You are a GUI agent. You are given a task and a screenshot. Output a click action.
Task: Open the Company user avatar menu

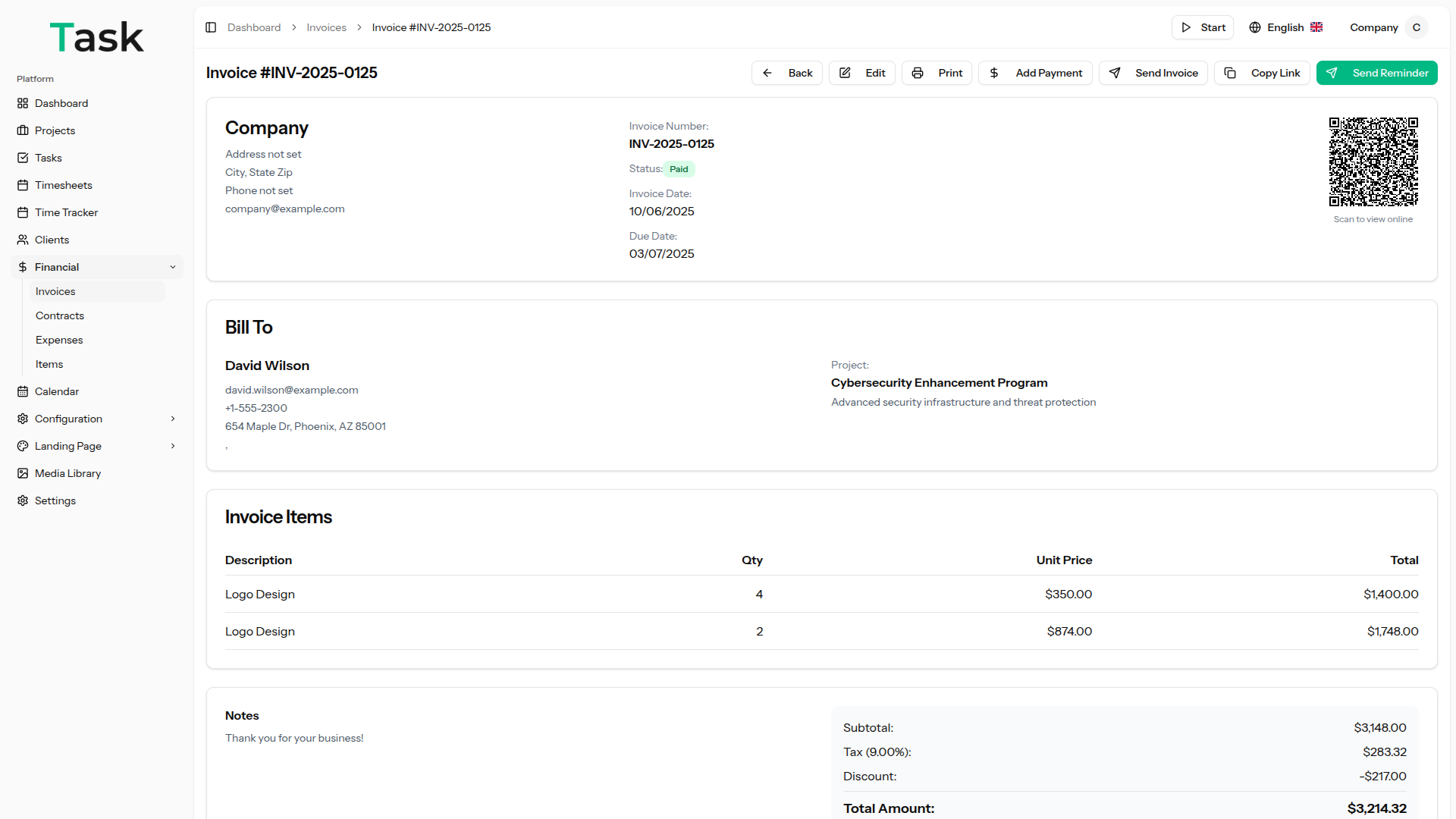pyautogui.click(x=1416, y=27)
